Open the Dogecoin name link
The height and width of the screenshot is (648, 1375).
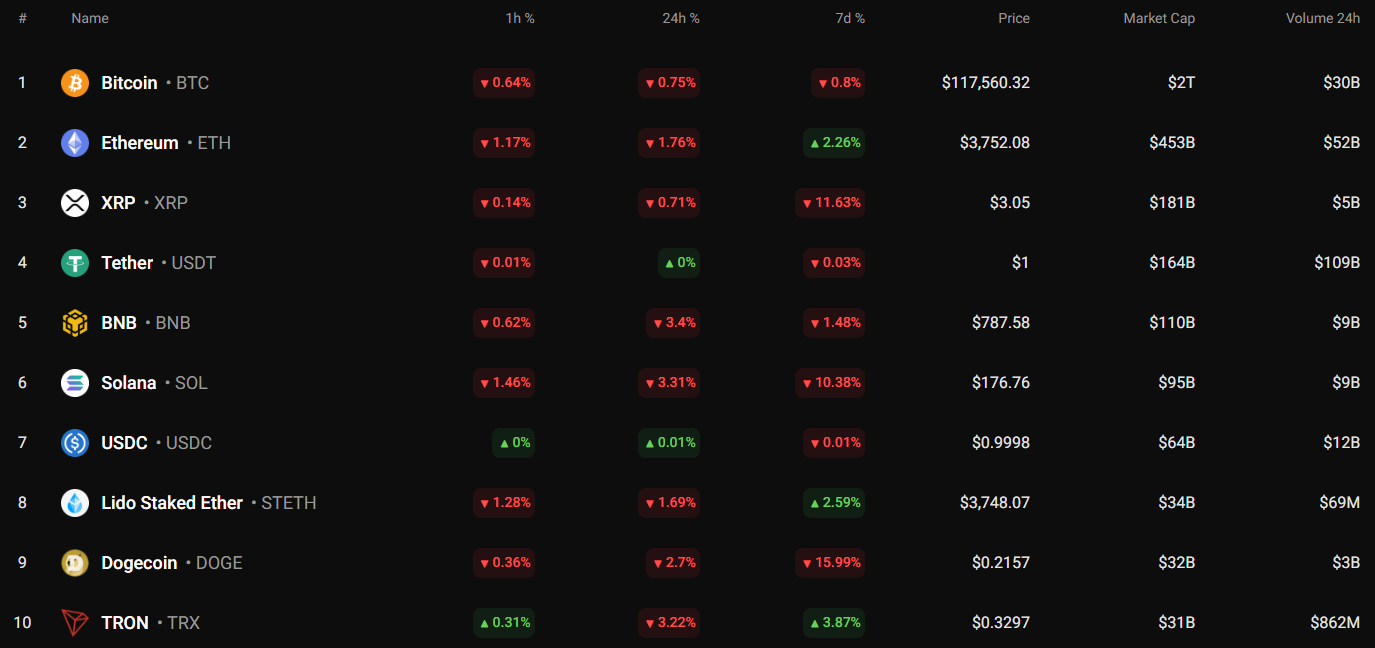(139, 563)
